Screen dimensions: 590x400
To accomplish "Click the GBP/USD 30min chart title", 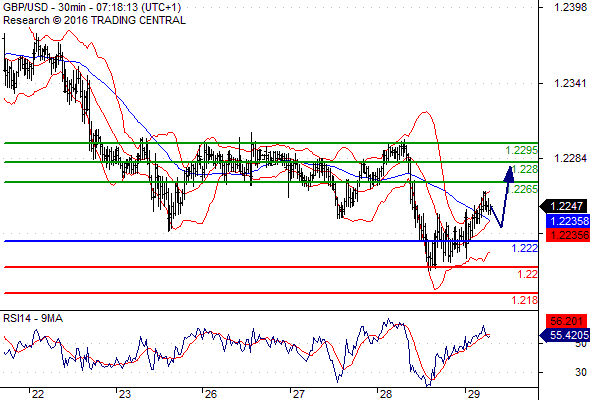I will tap(92, 7).
